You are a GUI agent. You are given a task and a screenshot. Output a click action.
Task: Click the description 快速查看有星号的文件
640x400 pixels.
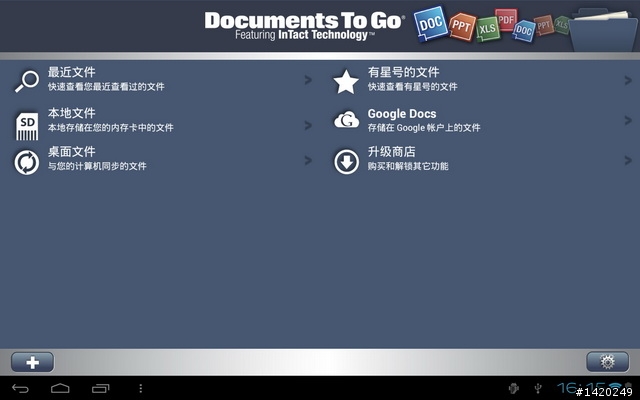412,87
